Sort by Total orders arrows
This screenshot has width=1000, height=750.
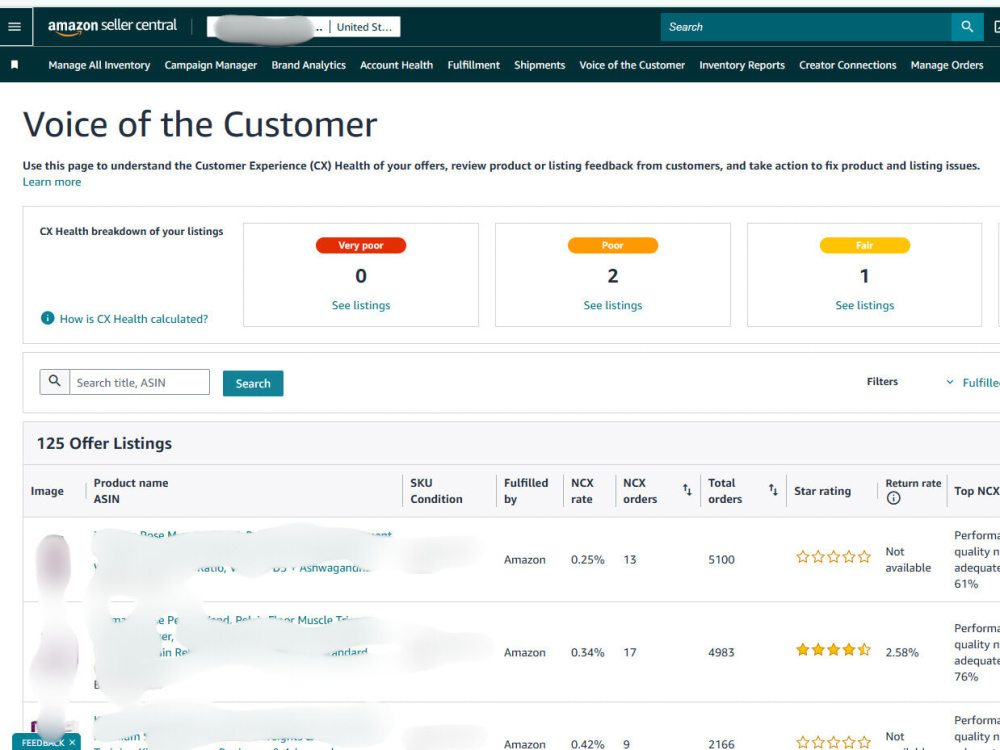tap(773, 490)
